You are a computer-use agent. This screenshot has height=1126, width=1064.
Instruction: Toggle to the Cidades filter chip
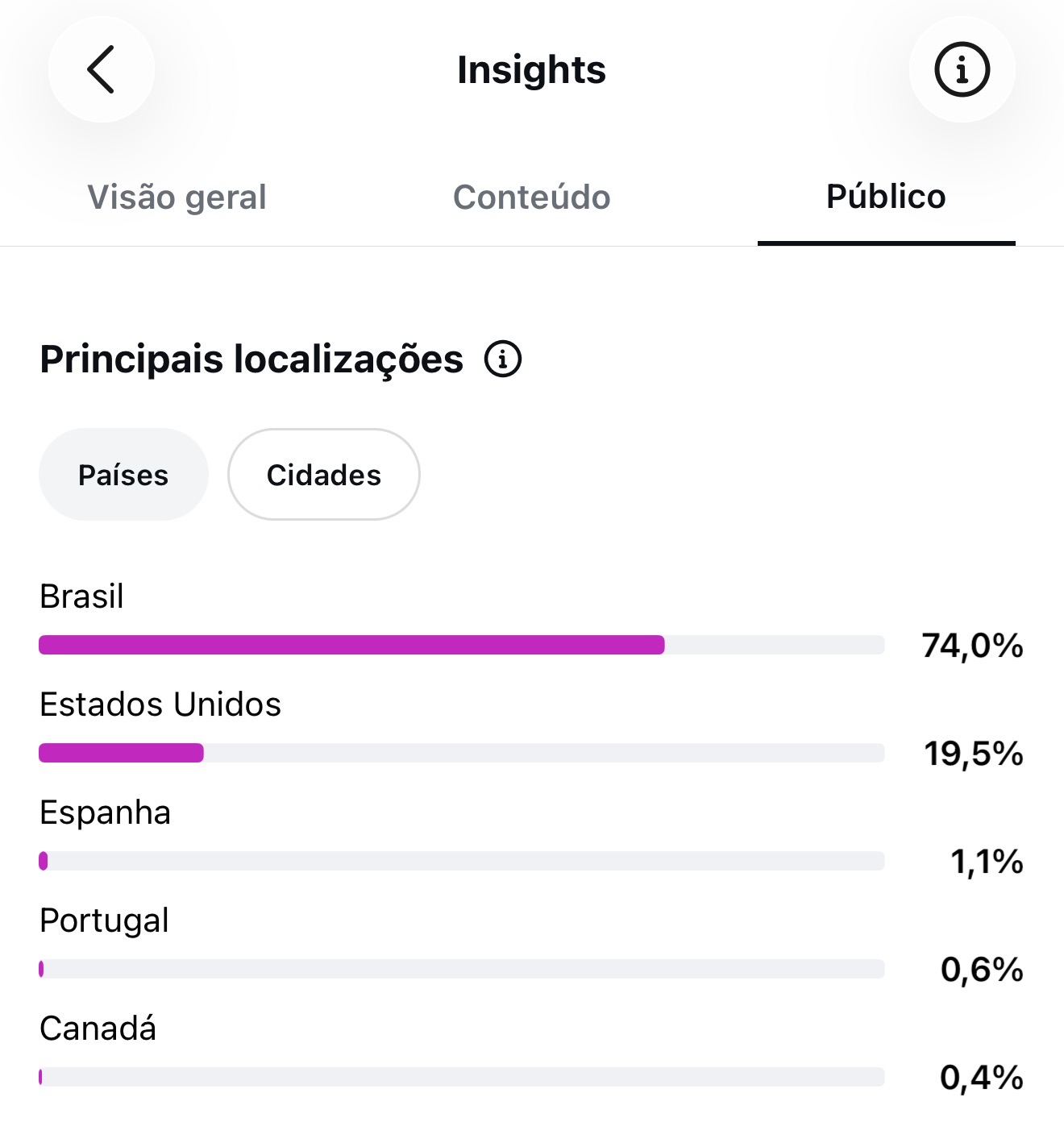324,475
